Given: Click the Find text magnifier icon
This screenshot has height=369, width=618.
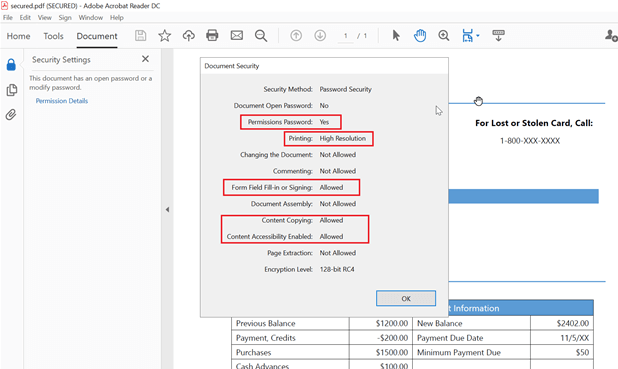Looking at the screenshot, I should (261, 36).
